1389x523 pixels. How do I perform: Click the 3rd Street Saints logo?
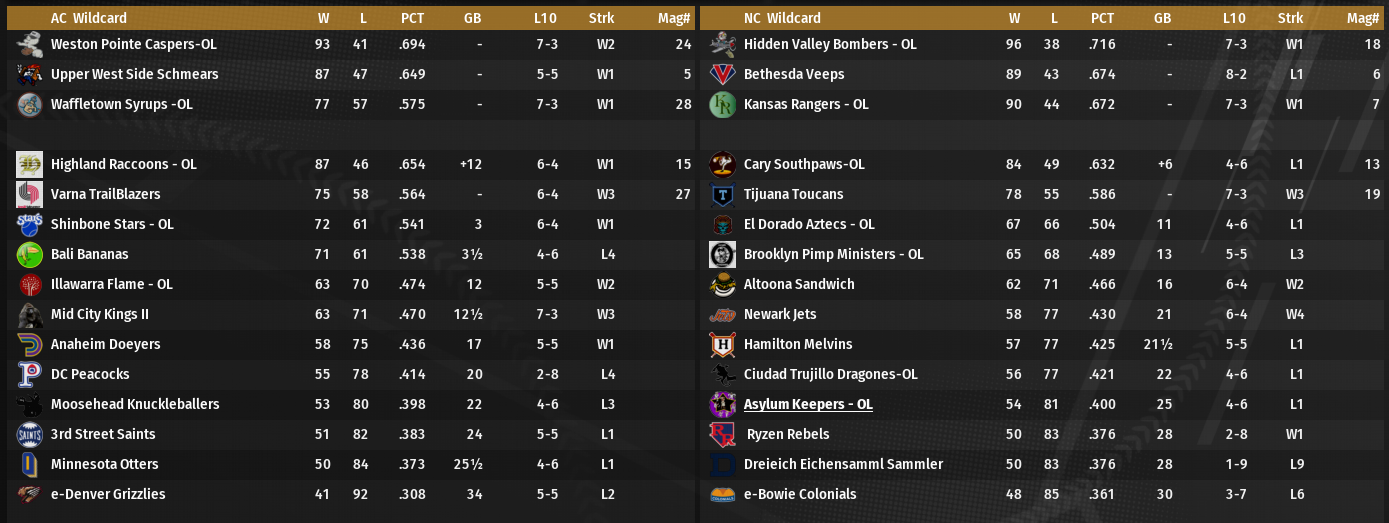point(29,434)
